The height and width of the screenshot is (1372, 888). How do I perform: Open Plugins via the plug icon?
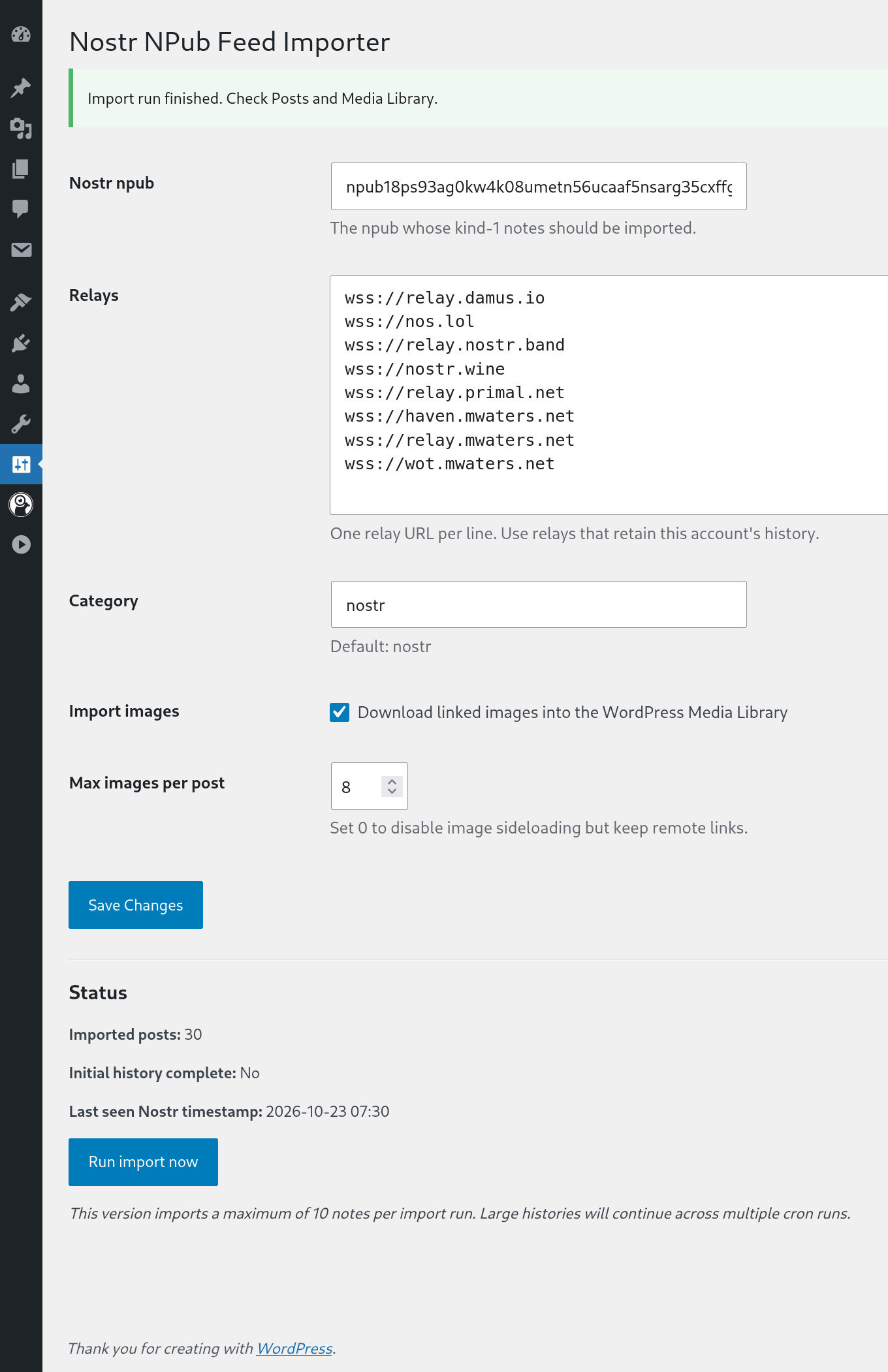[x=21, y=343]
